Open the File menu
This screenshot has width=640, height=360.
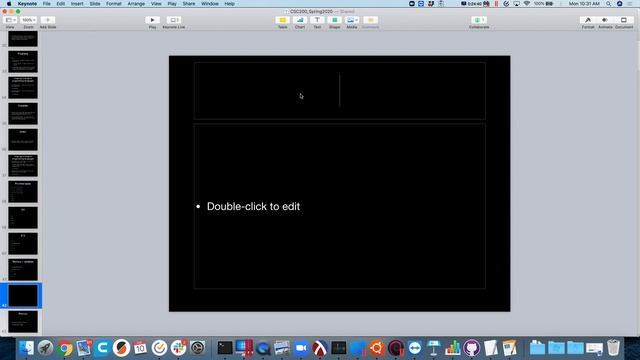tap(47, 4)
